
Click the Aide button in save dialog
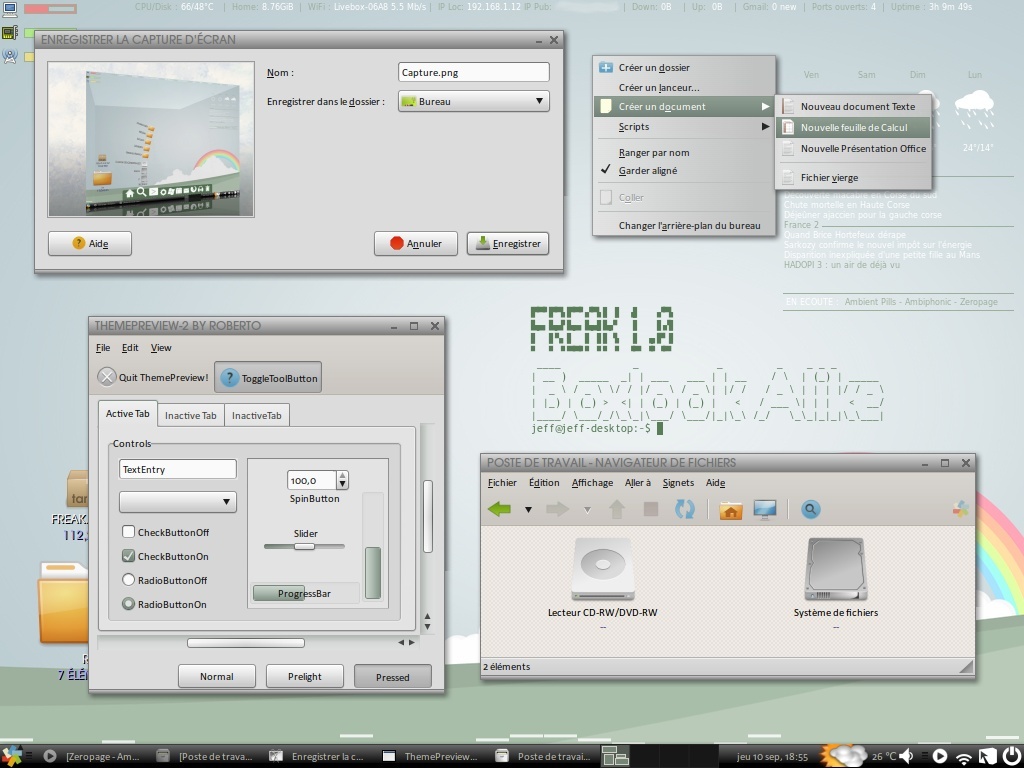click(90, 243)
